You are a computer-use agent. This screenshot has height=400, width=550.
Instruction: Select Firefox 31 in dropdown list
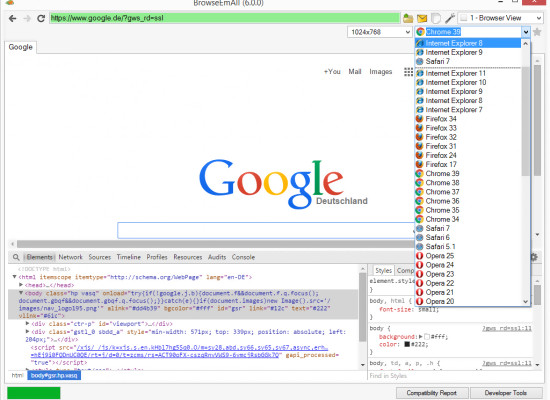coord(468,146)
